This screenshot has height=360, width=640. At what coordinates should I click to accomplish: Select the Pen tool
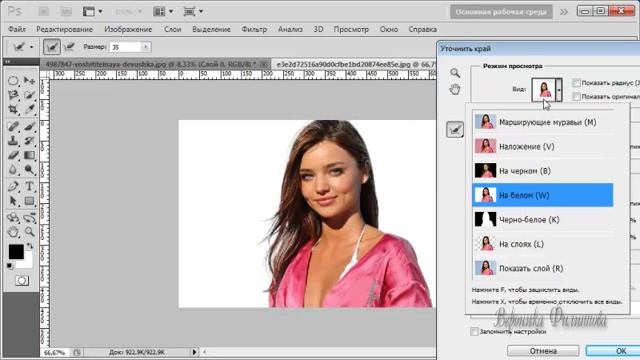coord(13,187)
